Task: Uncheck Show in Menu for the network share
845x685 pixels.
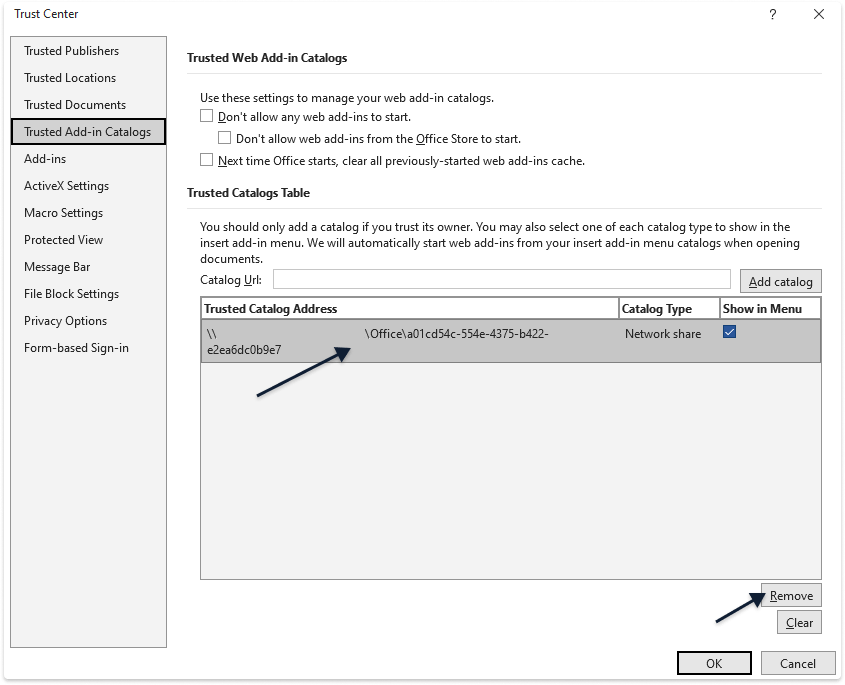Action: pos(729,333)
